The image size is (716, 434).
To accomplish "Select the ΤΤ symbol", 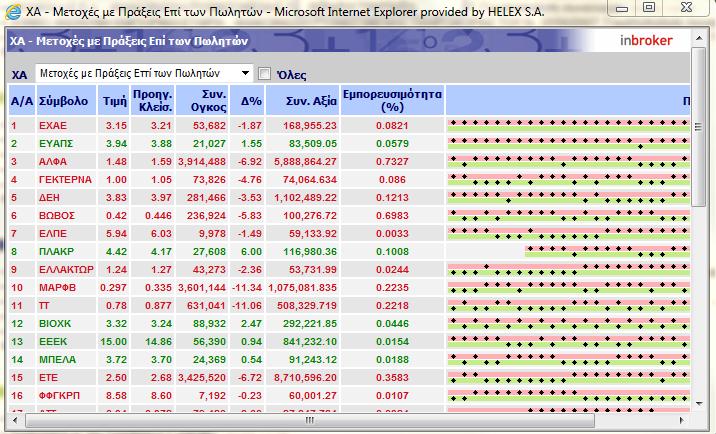I will point(44,306).
